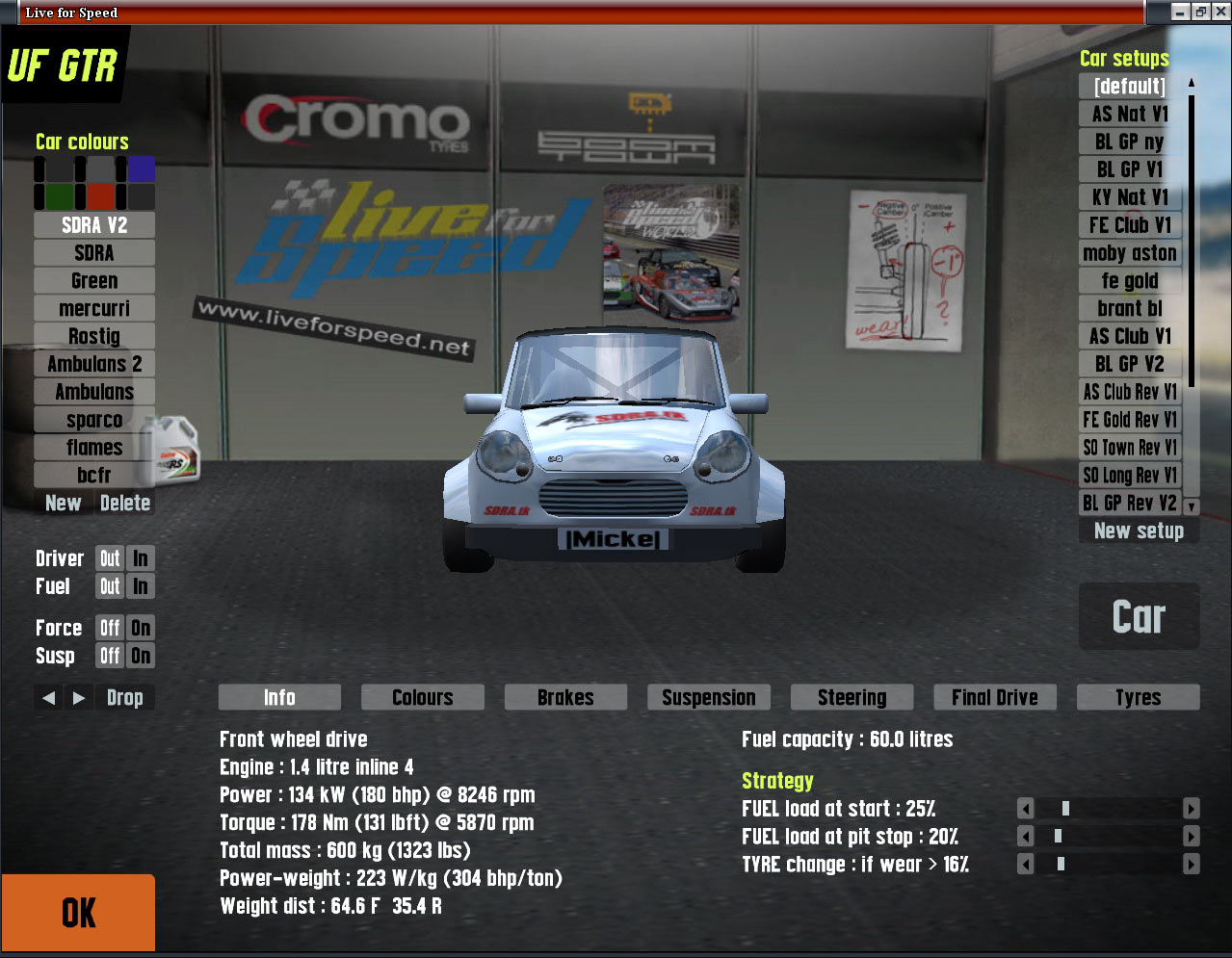Viewport: 1232px width, 958px height.
Task: Restore the Live for Speed window
Action: (x=1200, y=12)
